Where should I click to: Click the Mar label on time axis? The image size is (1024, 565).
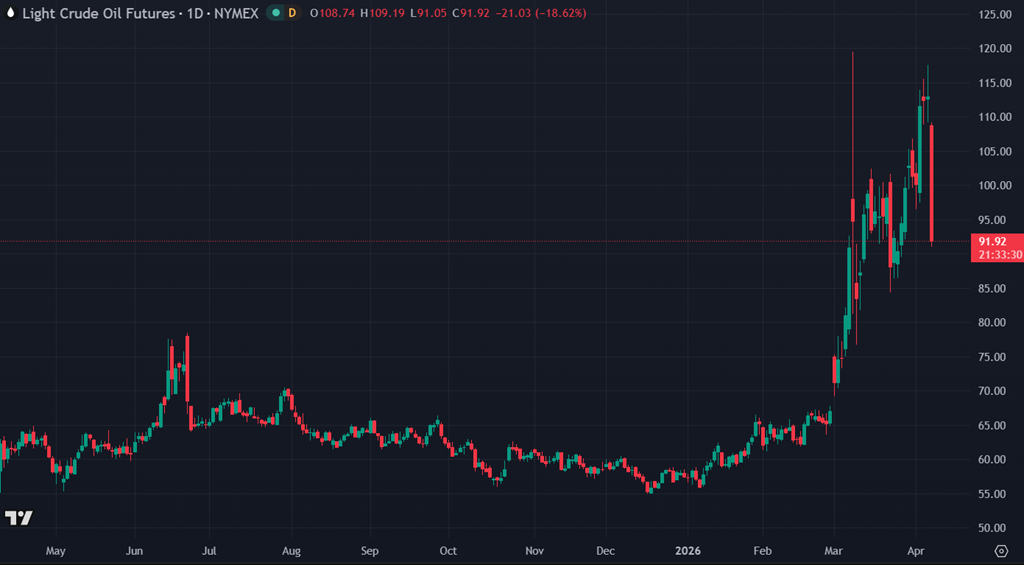(833, 550)
